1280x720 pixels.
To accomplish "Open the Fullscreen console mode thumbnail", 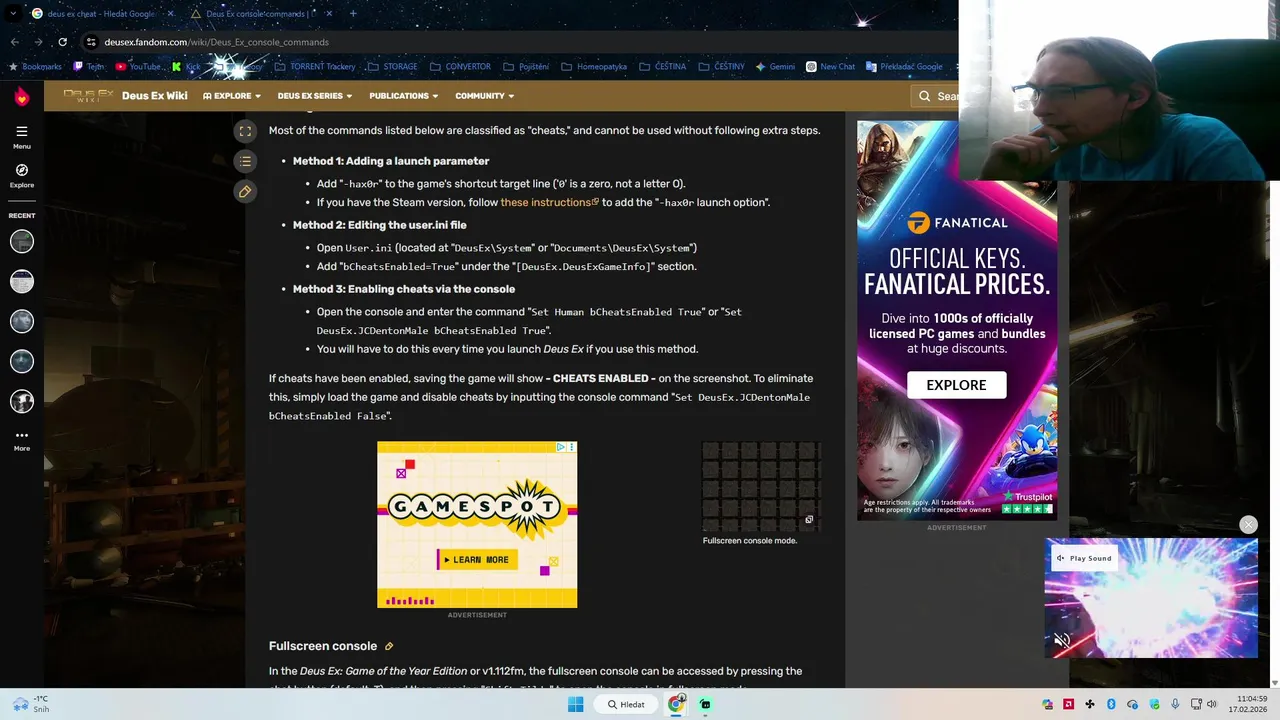I will point(762,487).
